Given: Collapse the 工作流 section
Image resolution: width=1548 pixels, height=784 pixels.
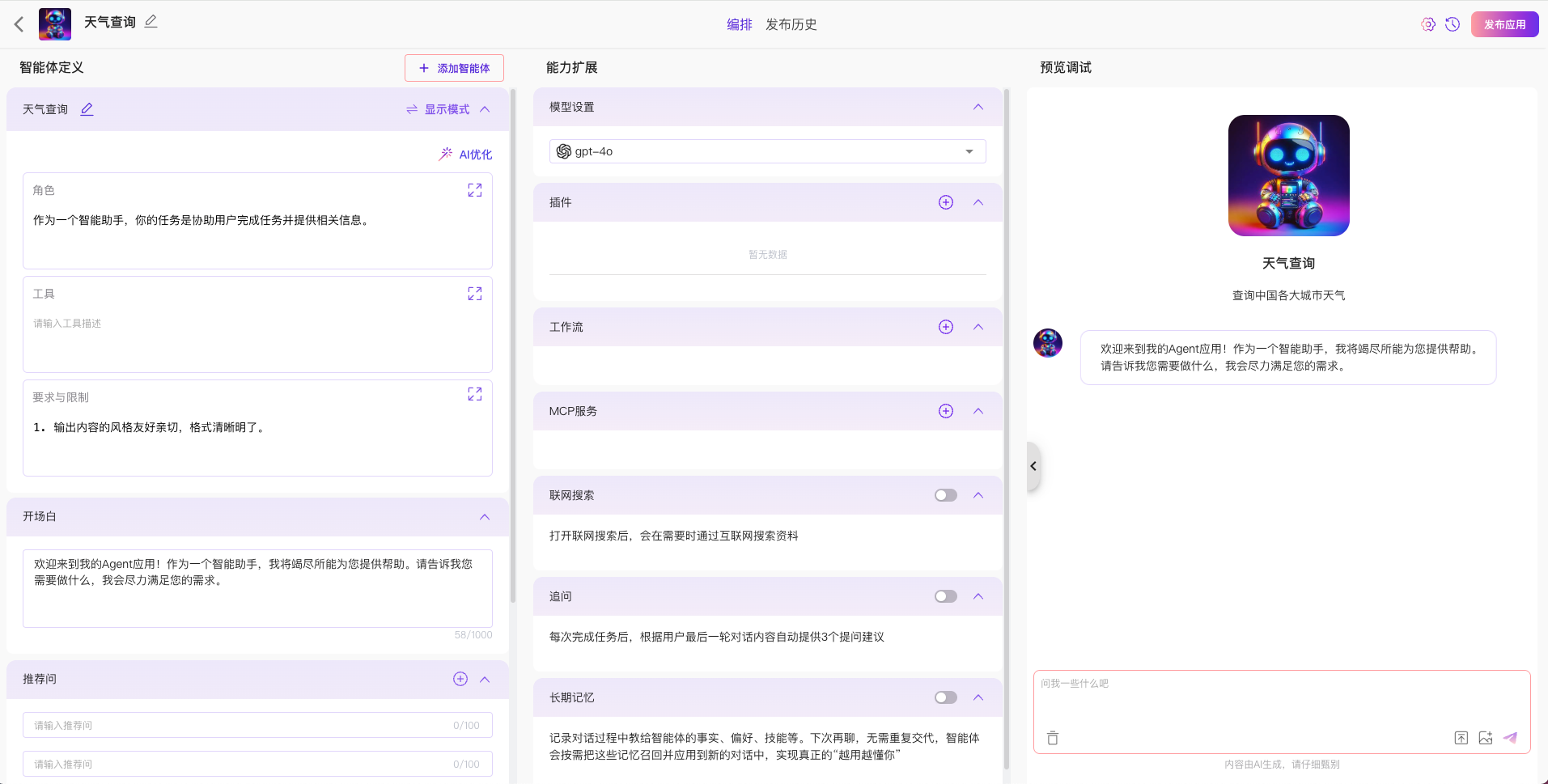Looking at the screenshot, I should 978,327.
